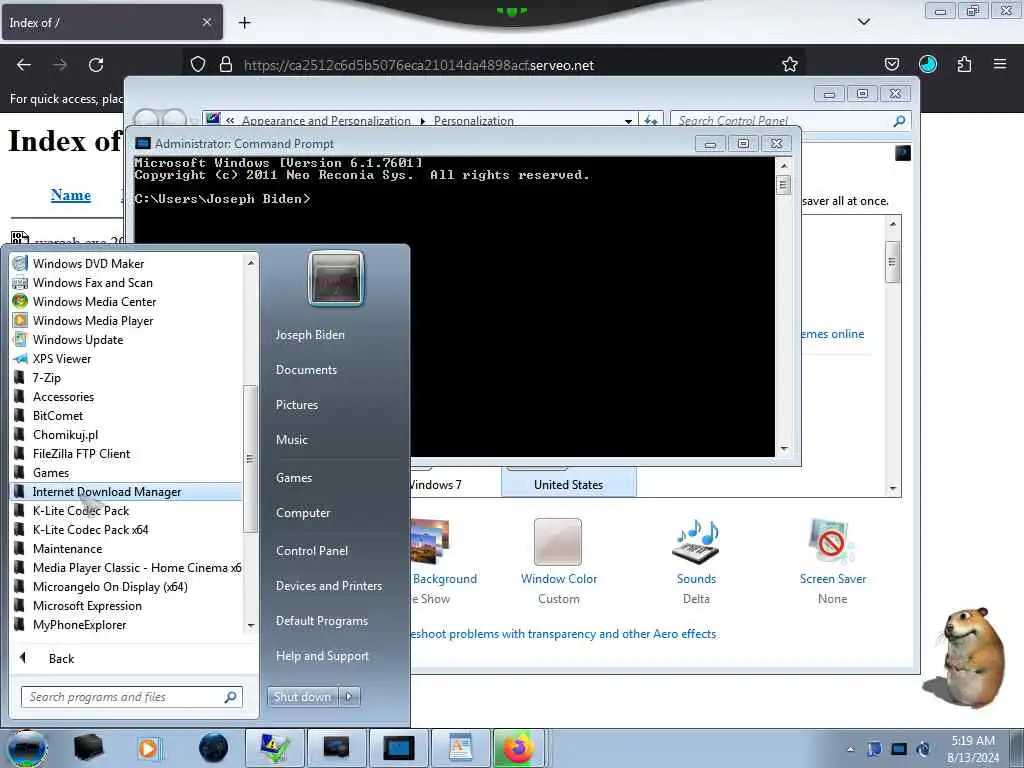The height and width of the screenshot is (768, 1024).
Task: Click the Shut down button
Action: (302, 697)
